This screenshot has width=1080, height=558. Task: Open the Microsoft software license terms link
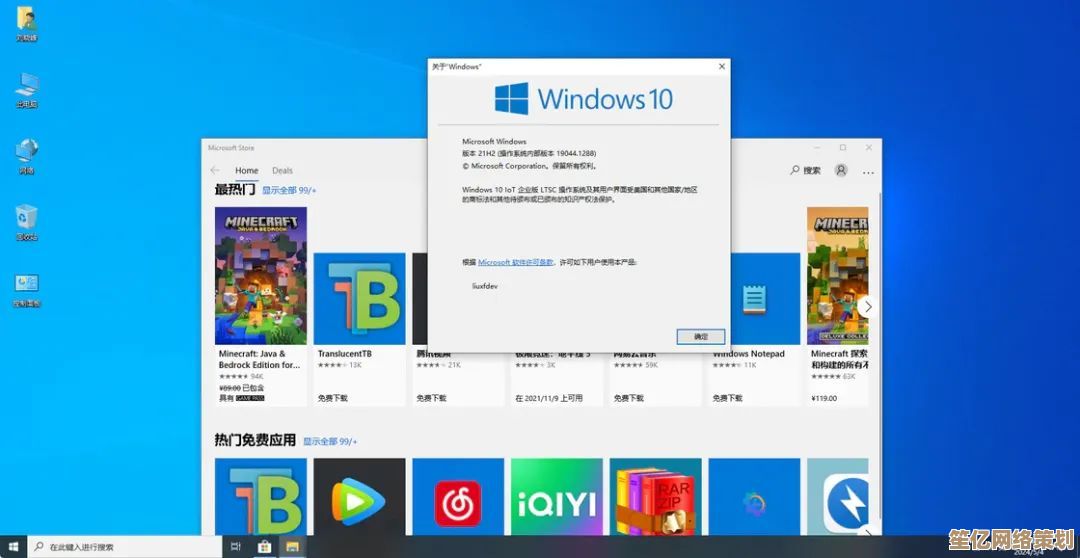click(x=516, y=262)
